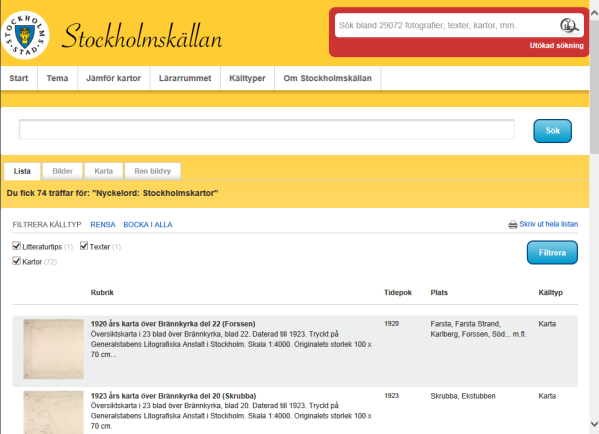Open Jämför kartor page

click(x=113, y=78)
